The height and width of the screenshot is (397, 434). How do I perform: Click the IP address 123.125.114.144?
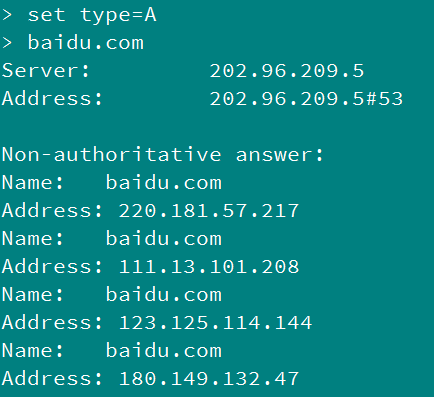pyautogui.click(x=215, y=323)
